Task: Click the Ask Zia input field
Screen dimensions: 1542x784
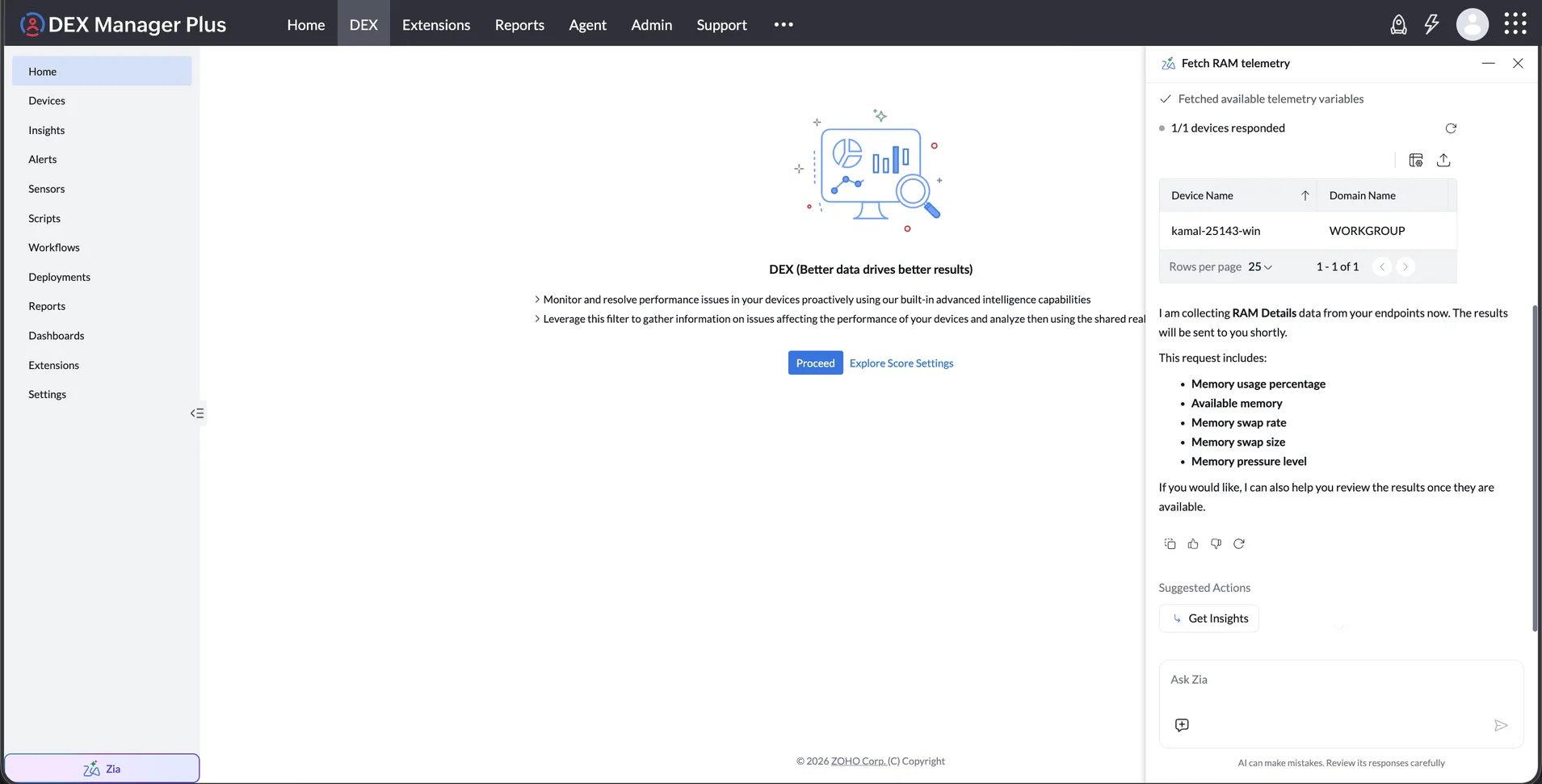Action: pyautogui.click(x=1341, y=681)
